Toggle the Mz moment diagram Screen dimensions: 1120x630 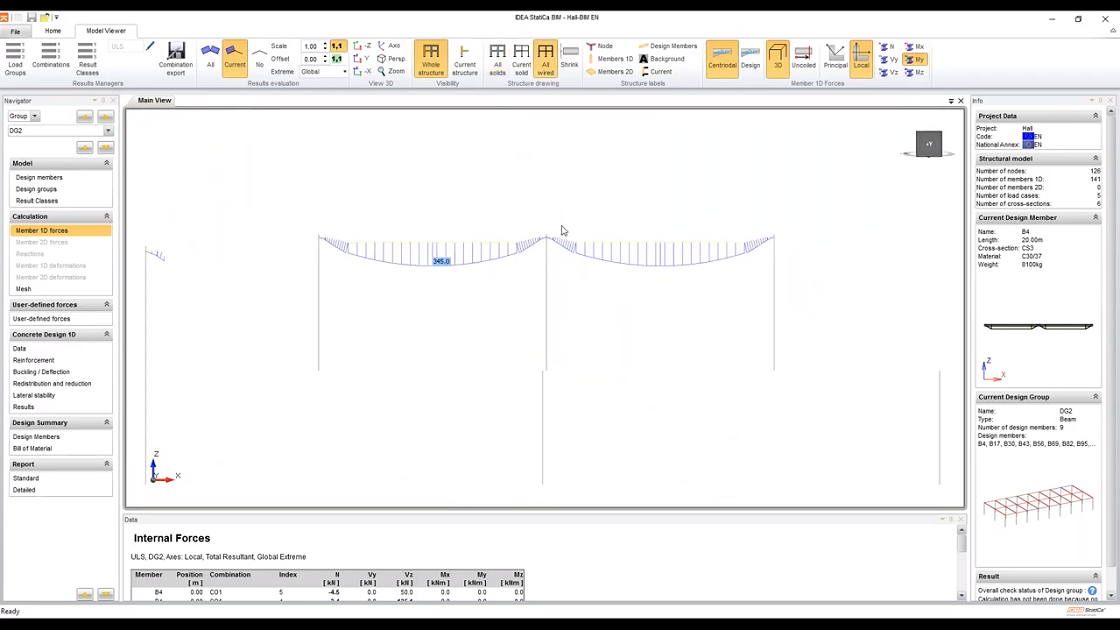coord(914,72)
